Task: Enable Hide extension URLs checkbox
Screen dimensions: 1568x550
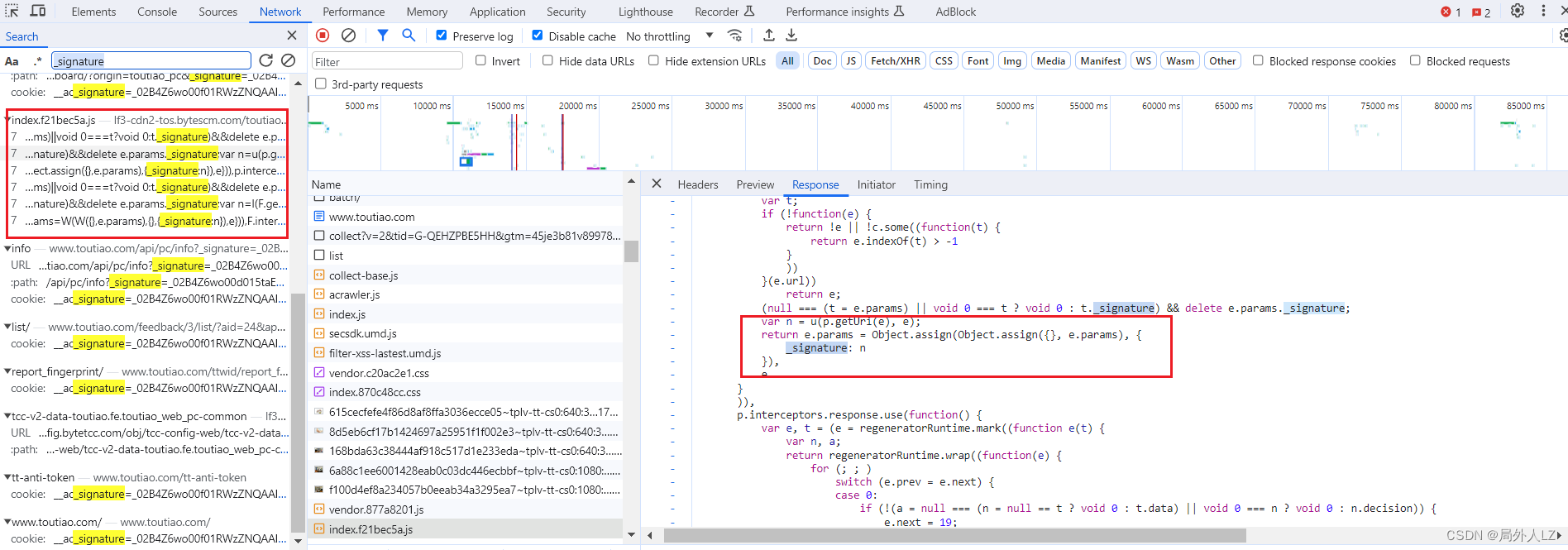Action: [x=653, y=60]
